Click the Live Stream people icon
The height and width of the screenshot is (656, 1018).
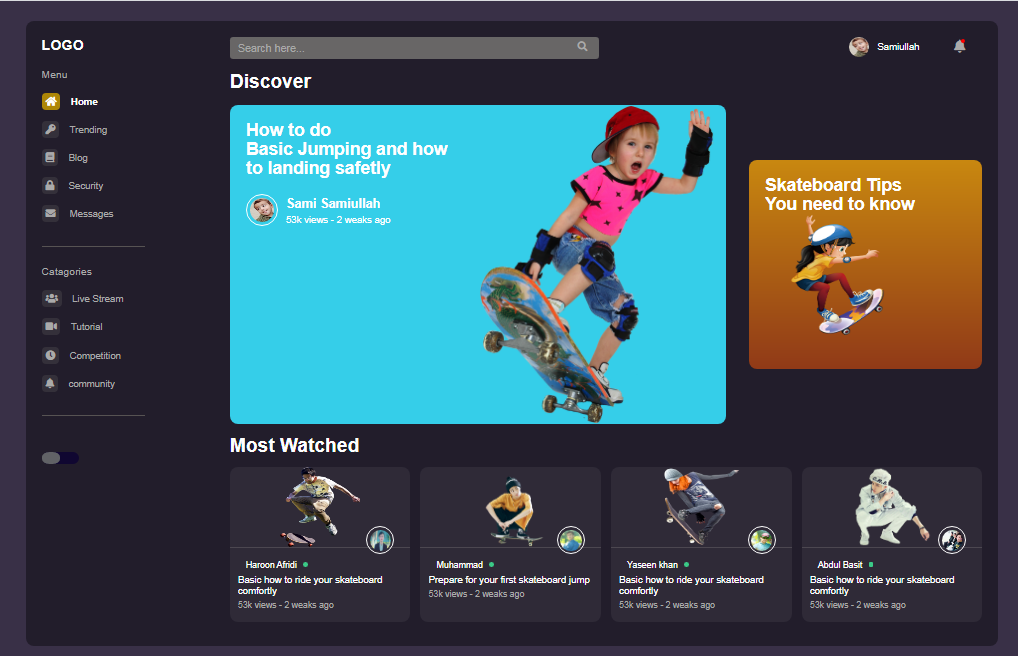52,299
